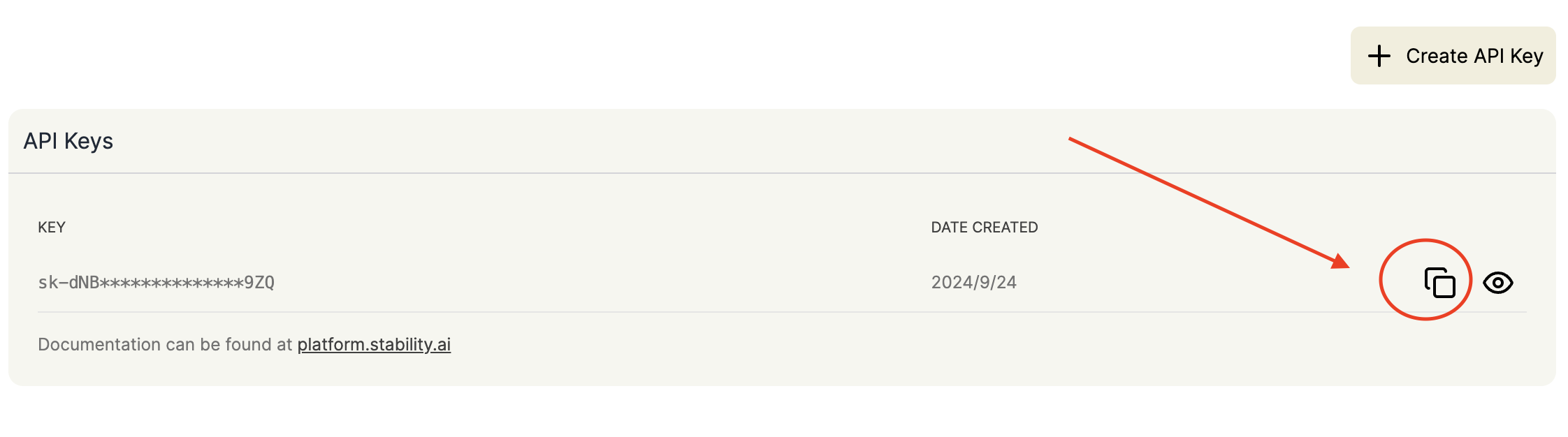Click the sk-dNB prefix of the key
Viewport: 1568px width, 437px height.
click(x=68, y=282)
